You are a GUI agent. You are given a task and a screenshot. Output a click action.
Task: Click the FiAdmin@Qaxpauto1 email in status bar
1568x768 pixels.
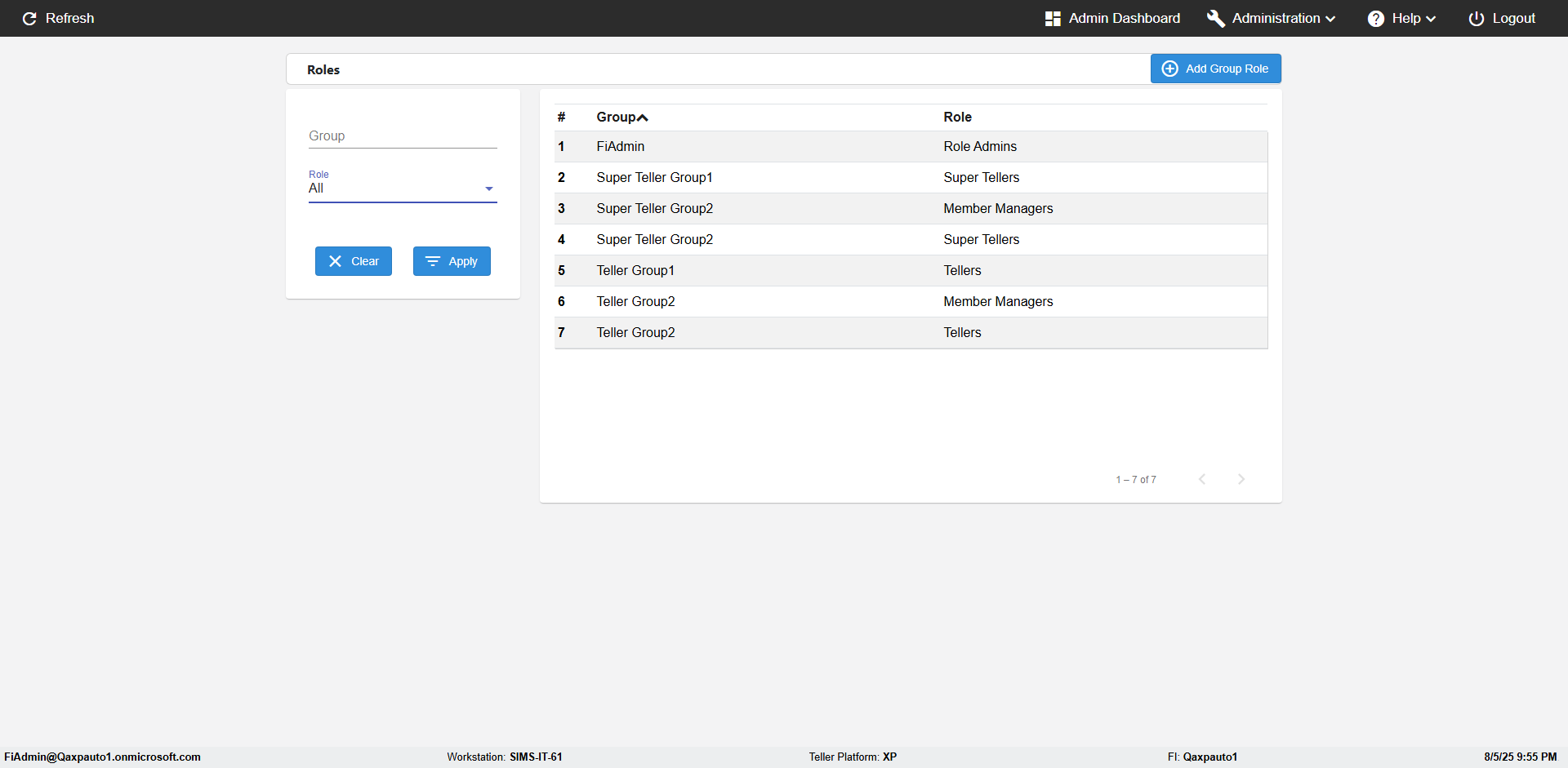point(102,757)
